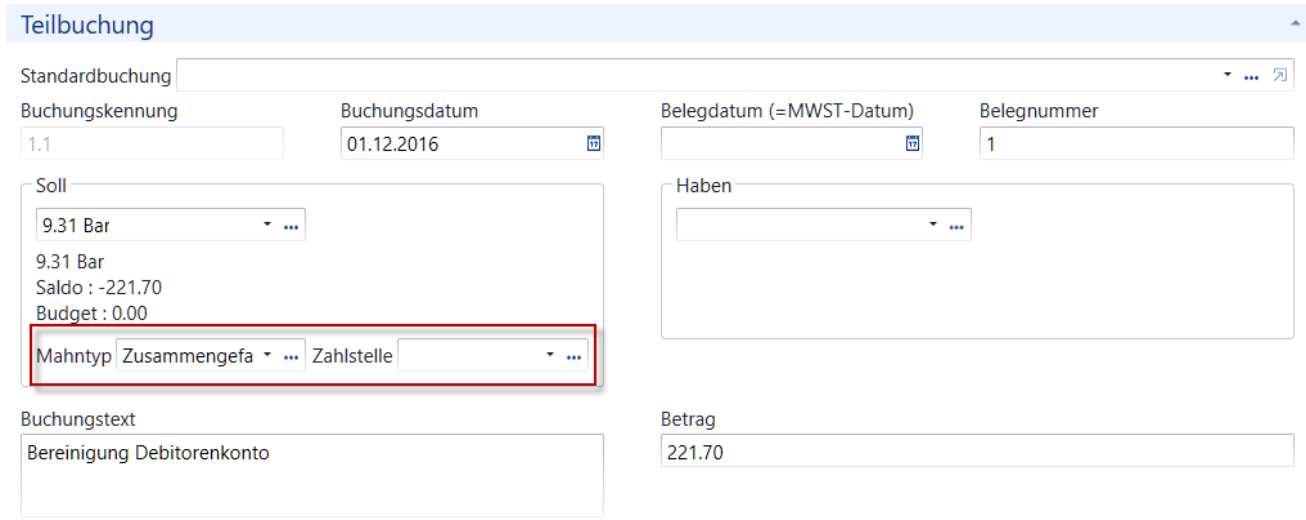The image size is (1306, 520).
Task: Open Belegdatum calendar picker icon
Action: point(911,144)
